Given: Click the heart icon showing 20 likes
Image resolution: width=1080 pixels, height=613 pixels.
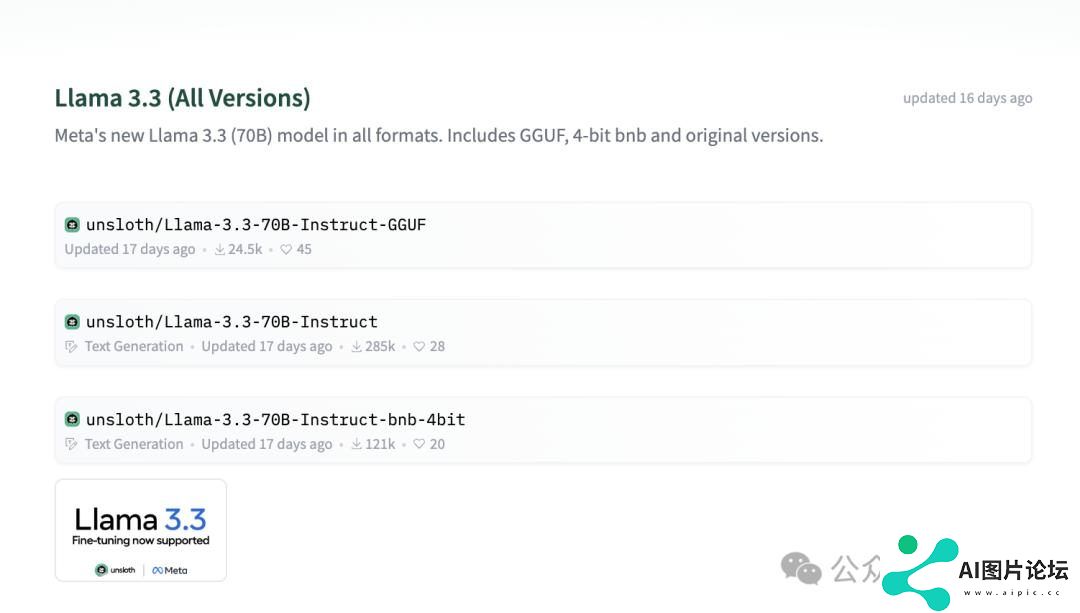Looking at the screenshot, I should 419,444.
